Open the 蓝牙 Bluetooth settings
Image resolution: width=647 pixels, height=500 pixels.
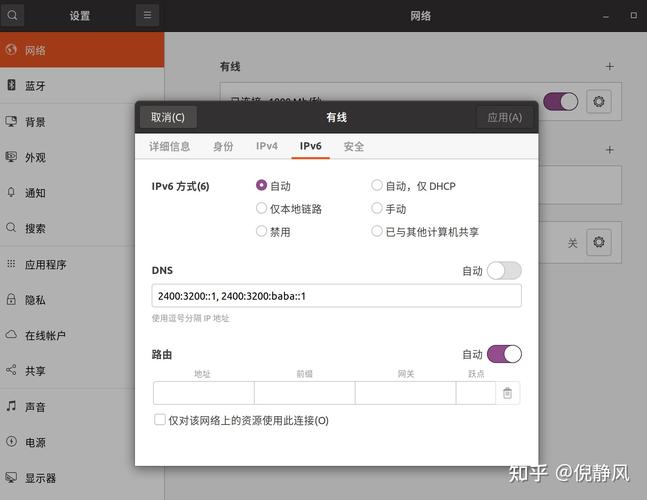coord(82,85)
